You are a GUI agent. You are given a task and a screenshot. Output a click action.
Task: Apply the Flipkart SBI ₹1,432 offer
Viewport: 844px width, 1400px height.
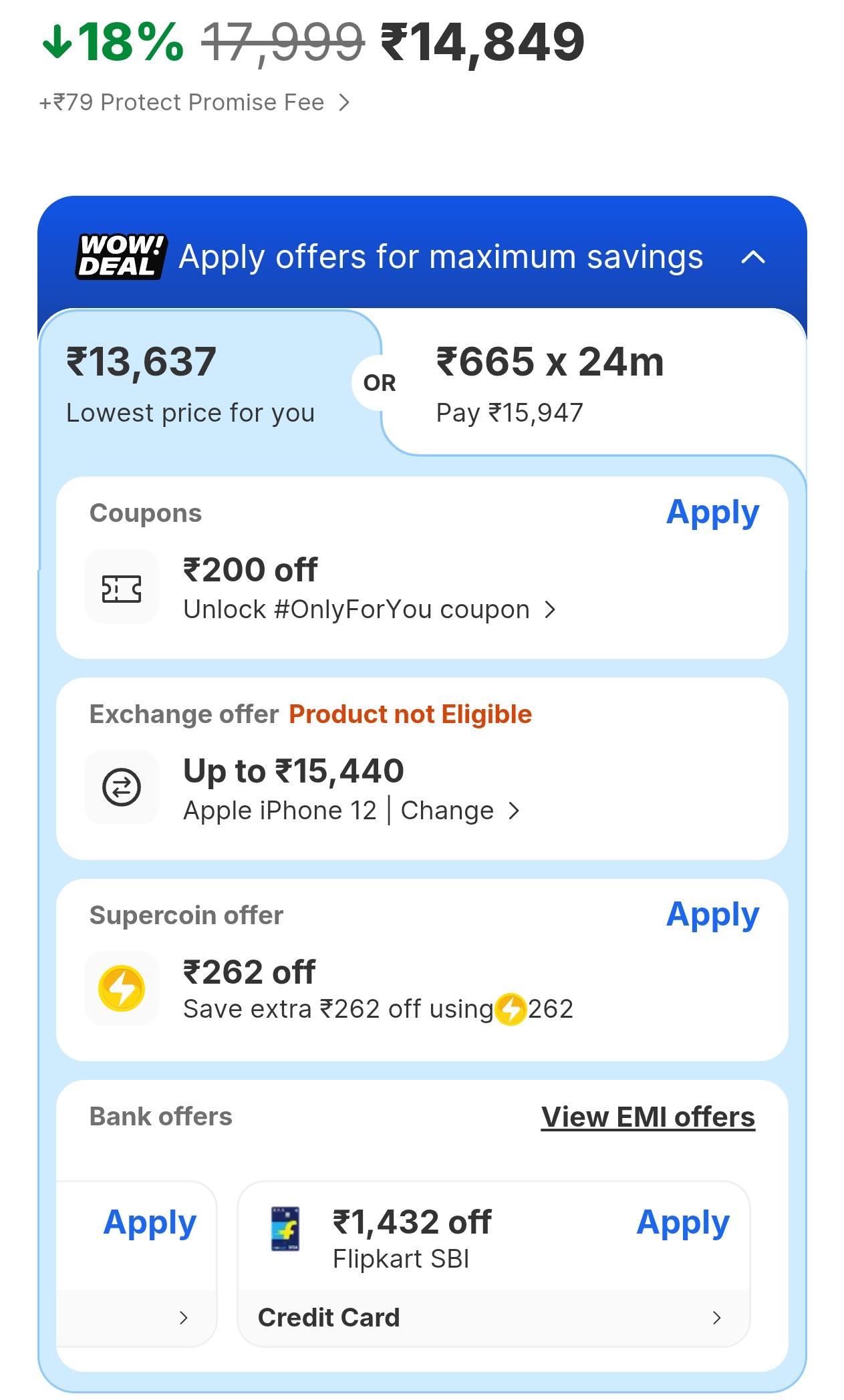click(682, 1223)
